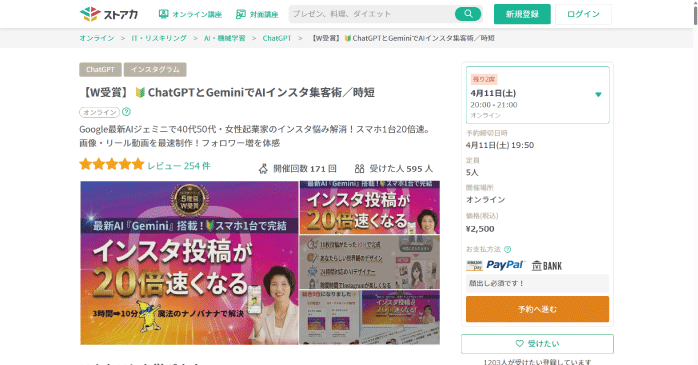Go to ChatGPT breadcrumb link
Viewport: 698px width, 365px height.
pyautogui.click(x=276, y=38)
